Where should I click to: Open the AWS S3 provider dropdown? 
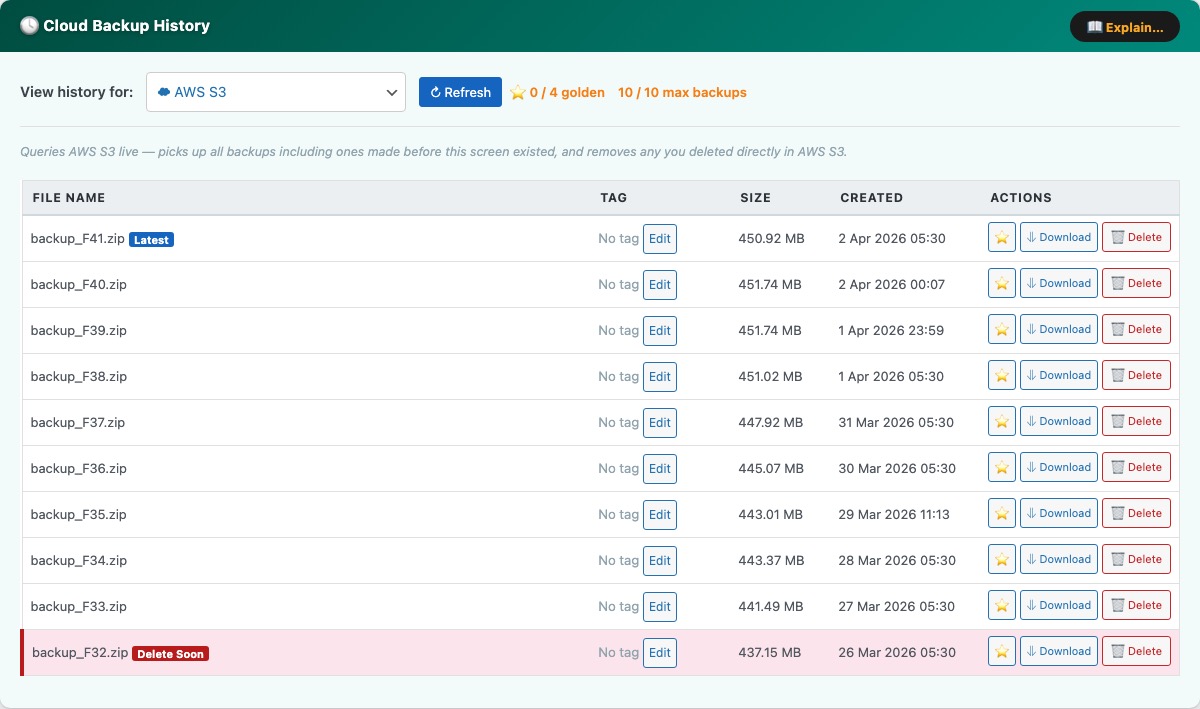275,92
